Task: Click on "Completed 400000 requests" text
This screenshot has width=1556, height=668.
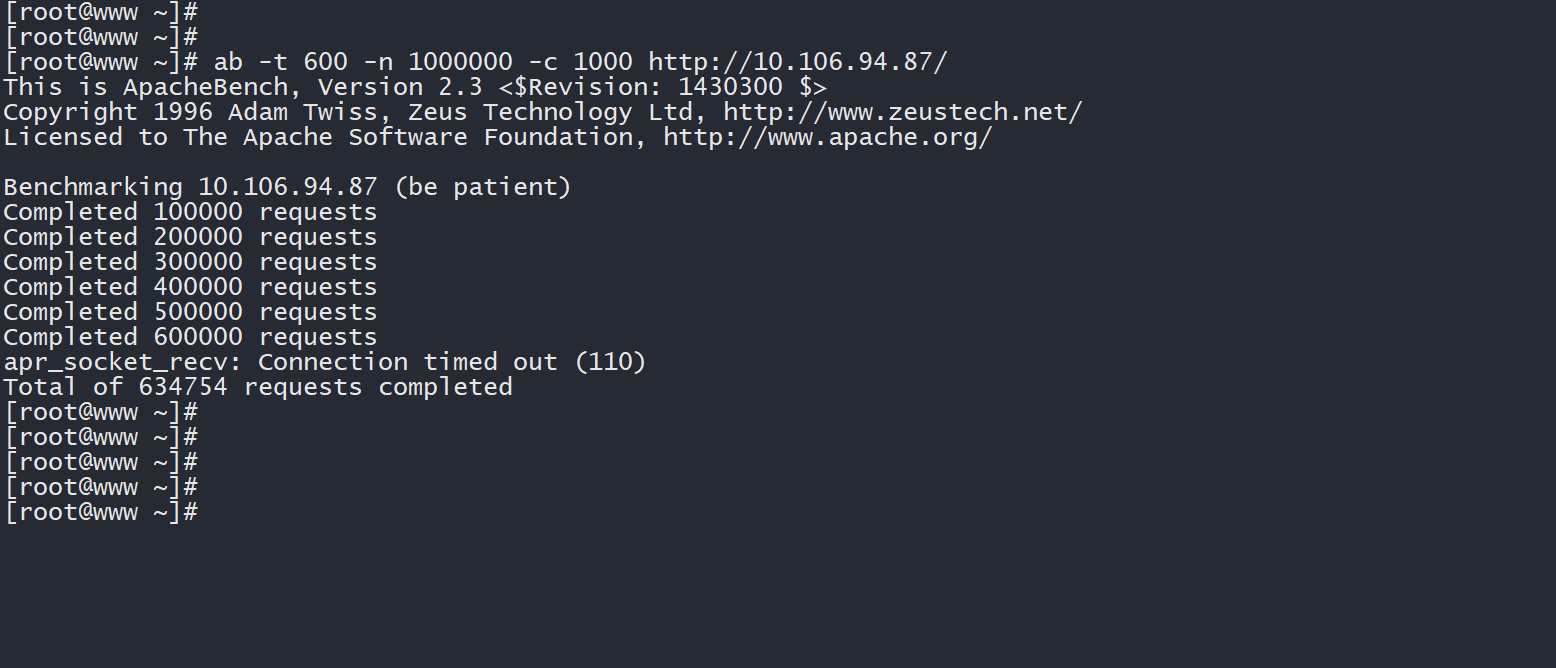Action: (190, 287)
